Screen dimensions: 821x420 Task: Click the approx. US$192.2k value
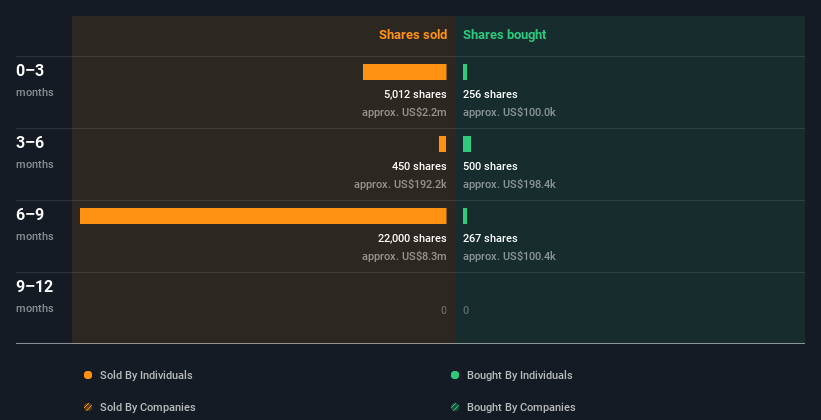pyautogui.click(x=401, y=184)
